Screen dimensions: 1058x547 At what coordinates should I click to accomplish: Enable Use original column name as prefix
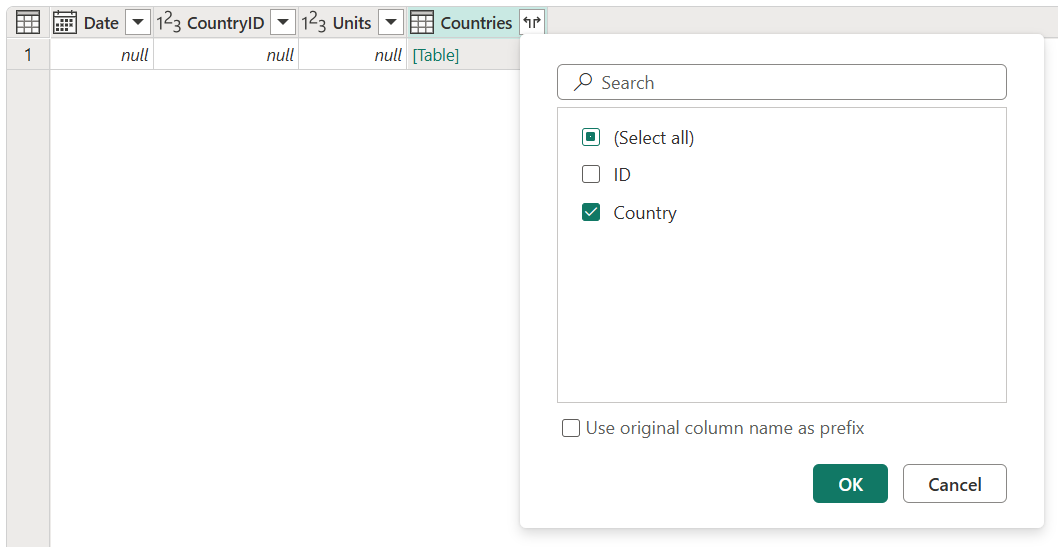pyautogui.click(x=571, y=428)
